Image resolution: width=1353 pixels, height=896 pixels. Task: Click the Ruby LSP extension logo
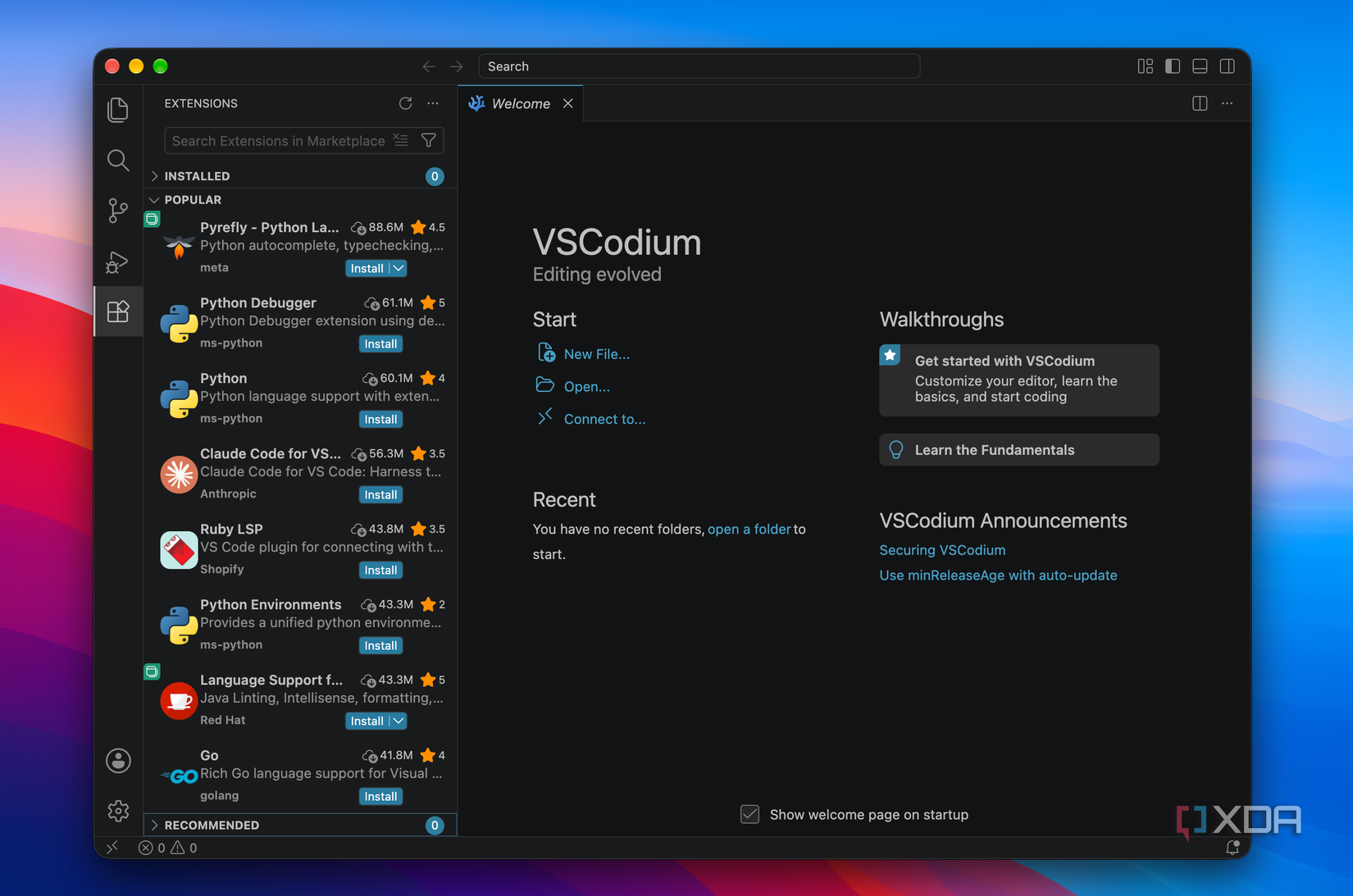click(178, 550)
